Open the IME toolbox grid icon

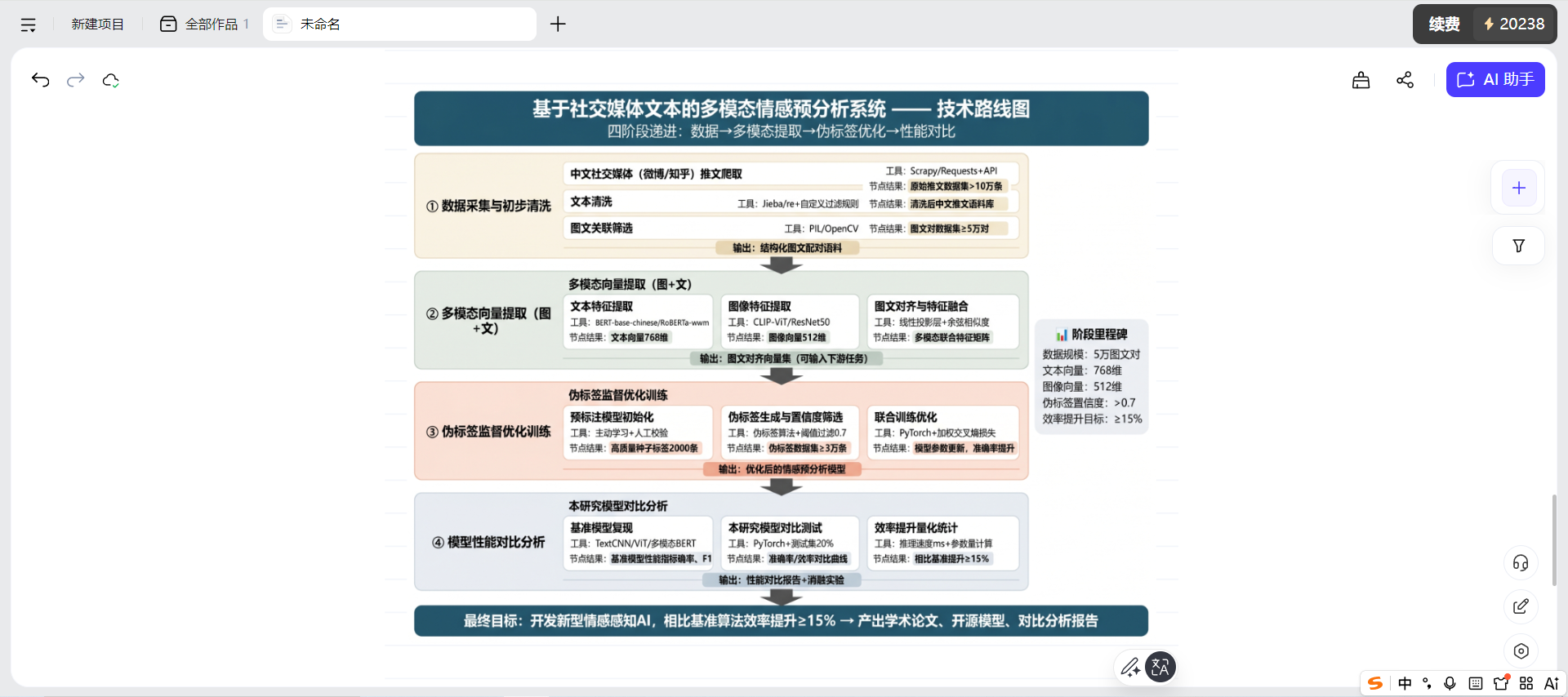point(1526,684)
